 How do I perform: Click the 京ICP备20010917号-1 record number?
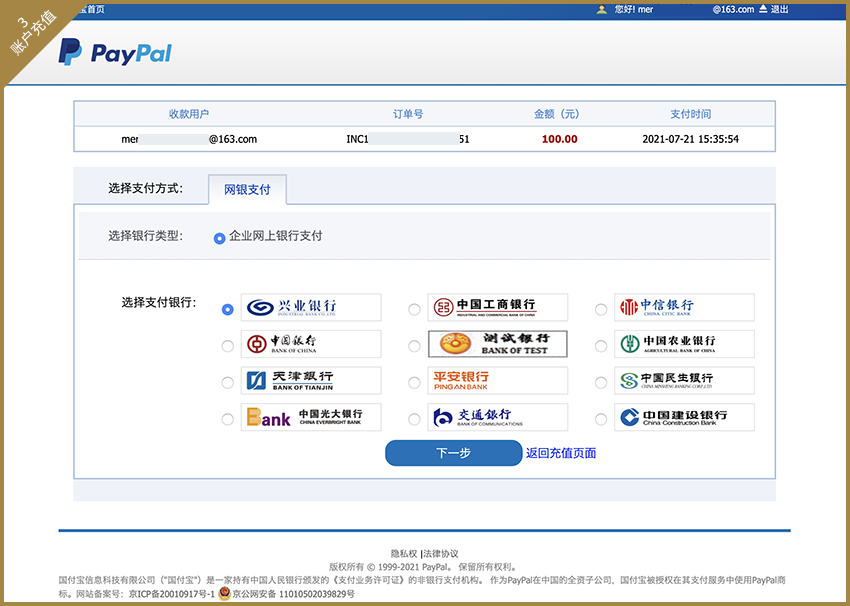pos(172,594)
